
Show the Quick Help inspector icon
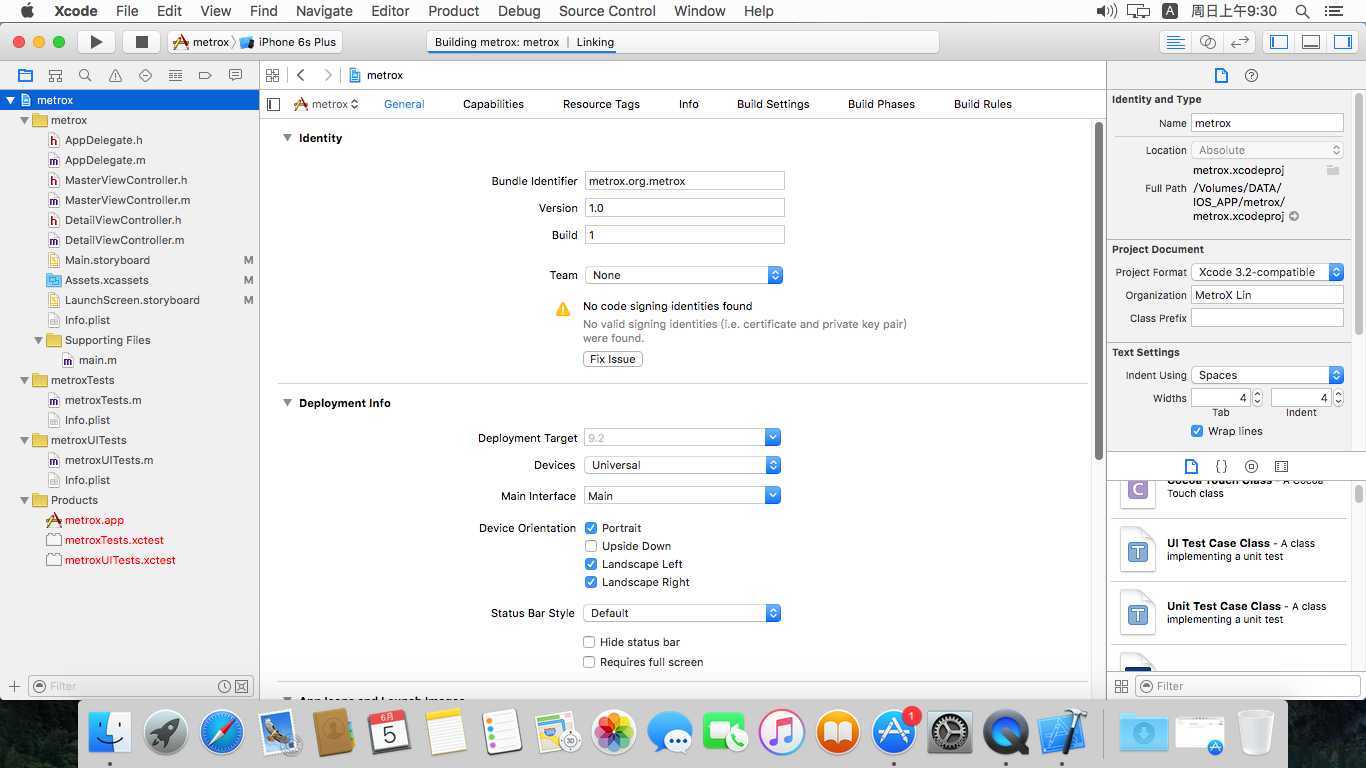(1251, 75)
